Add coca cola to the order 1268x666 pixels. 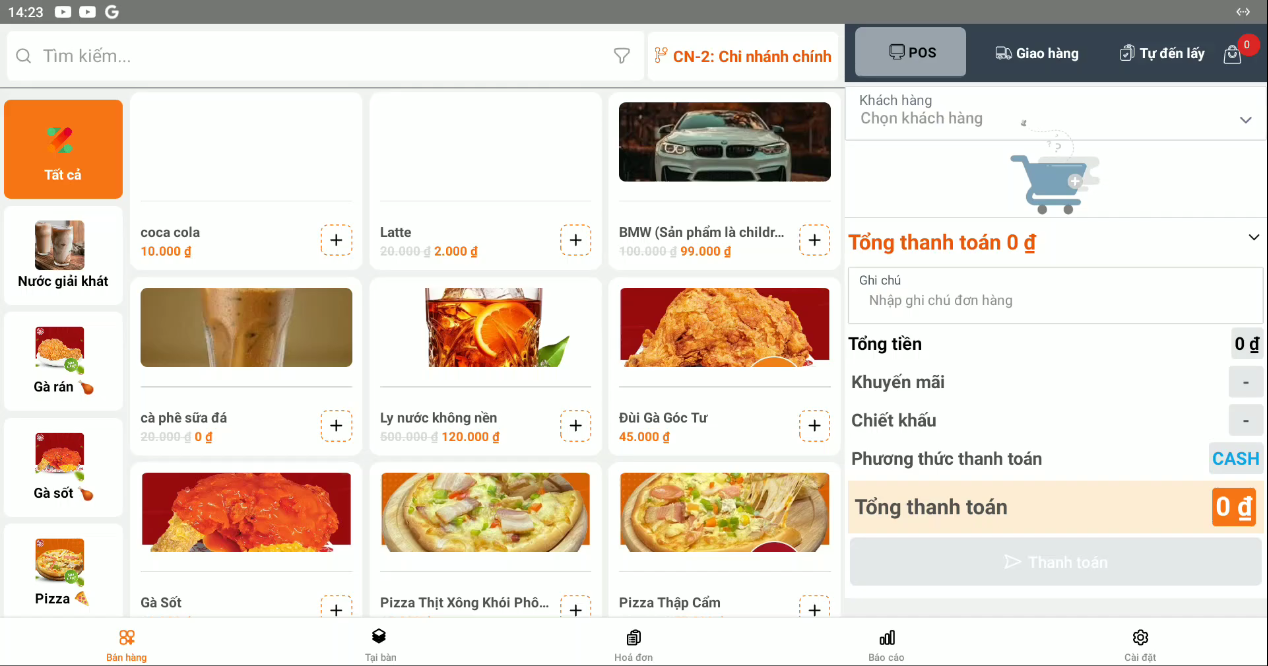(x=336, y=241)
